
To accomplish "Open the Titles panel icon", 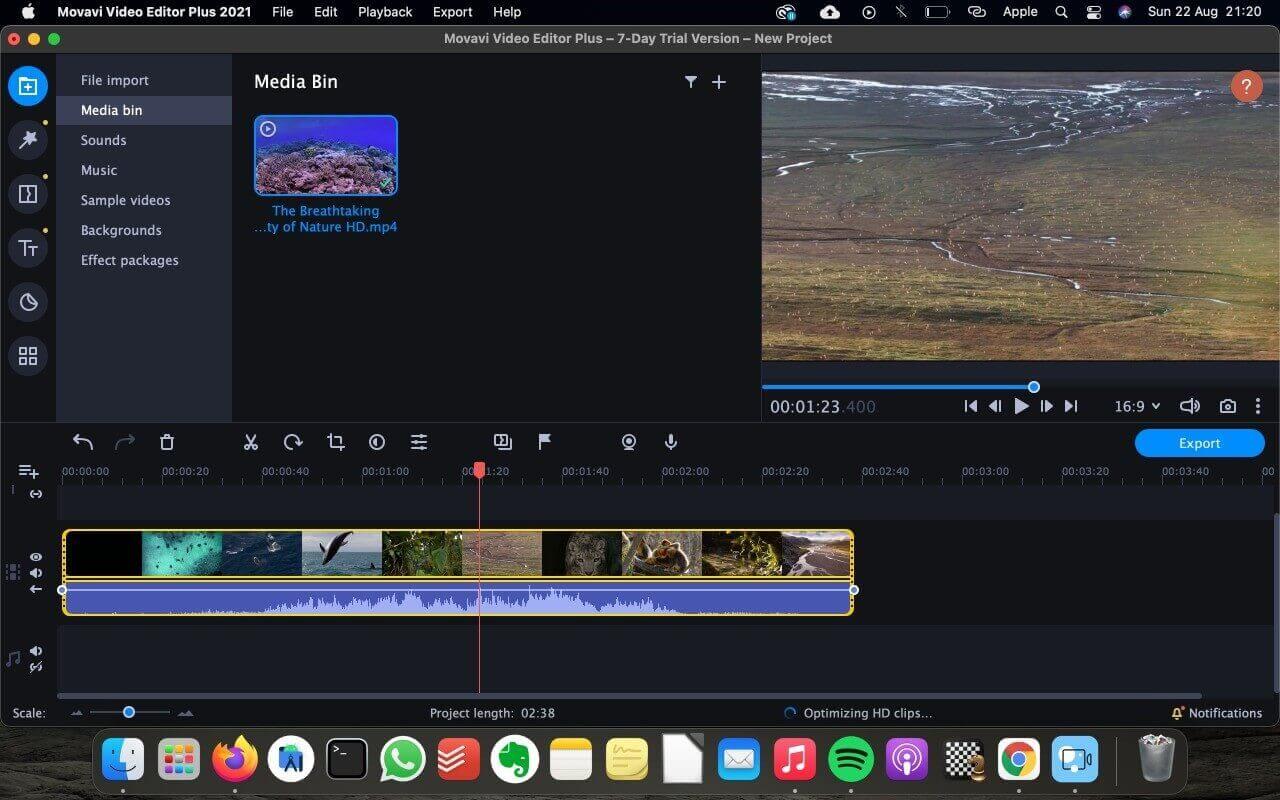I will click(28, 248).
